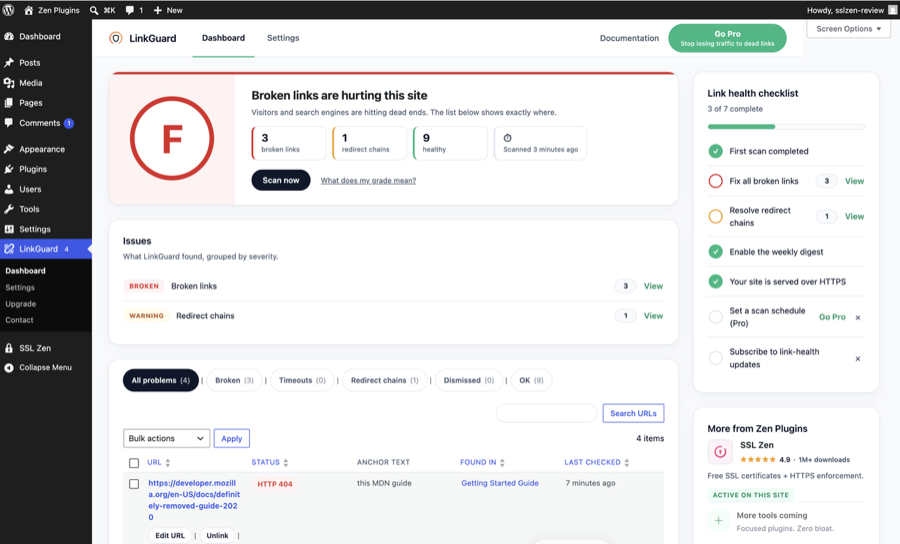900x544 pixels.
Task: Click the SSL Zen plugin logo icon
Action: 720,452
